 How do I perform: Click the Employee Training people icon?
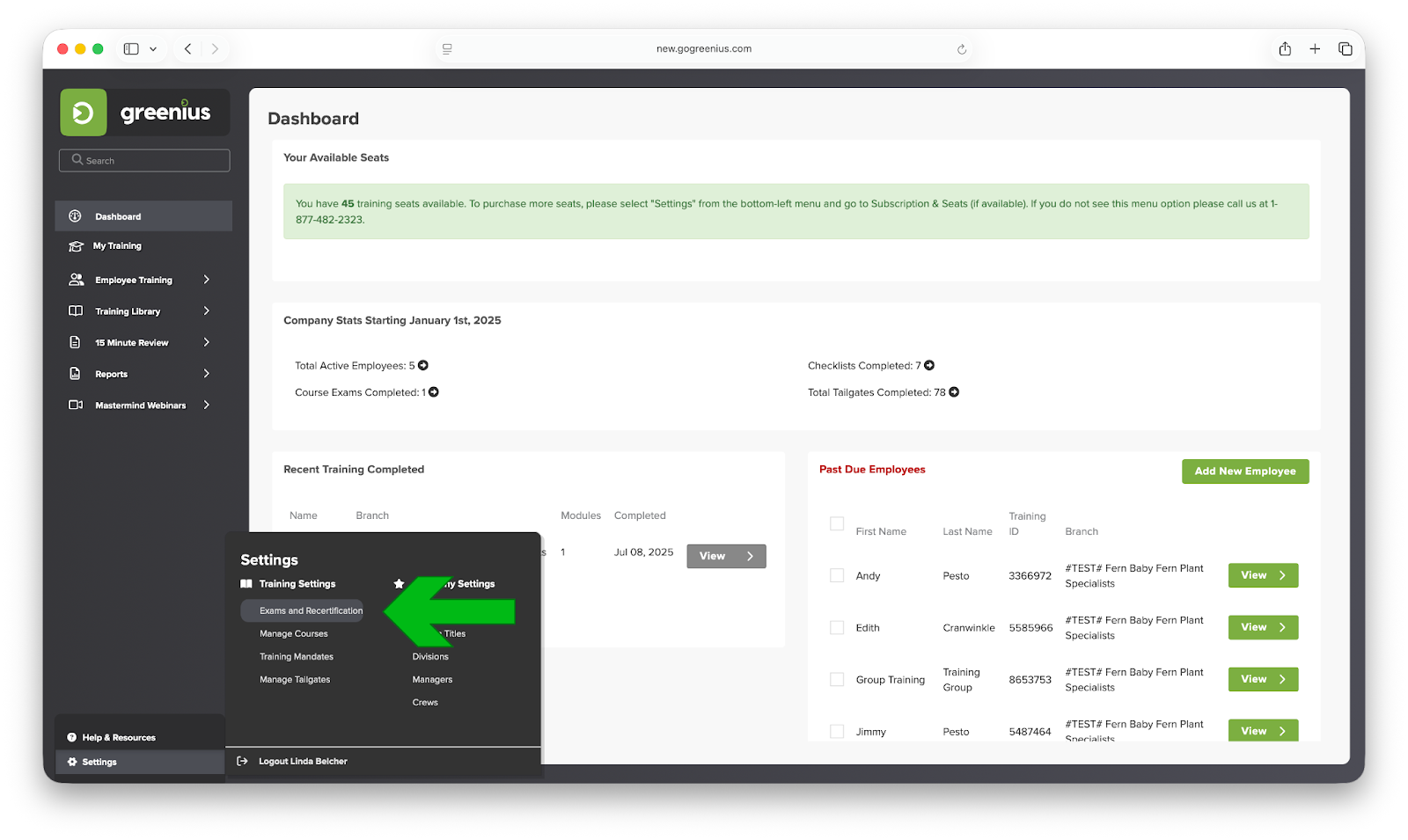coord(76,280)
